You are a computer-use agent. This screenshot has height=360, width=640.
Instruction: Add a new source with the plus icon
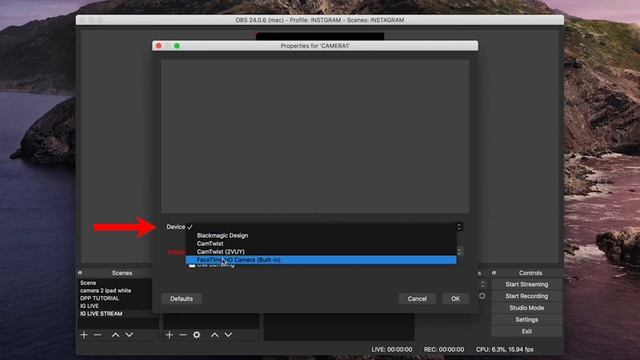[169, 335]
